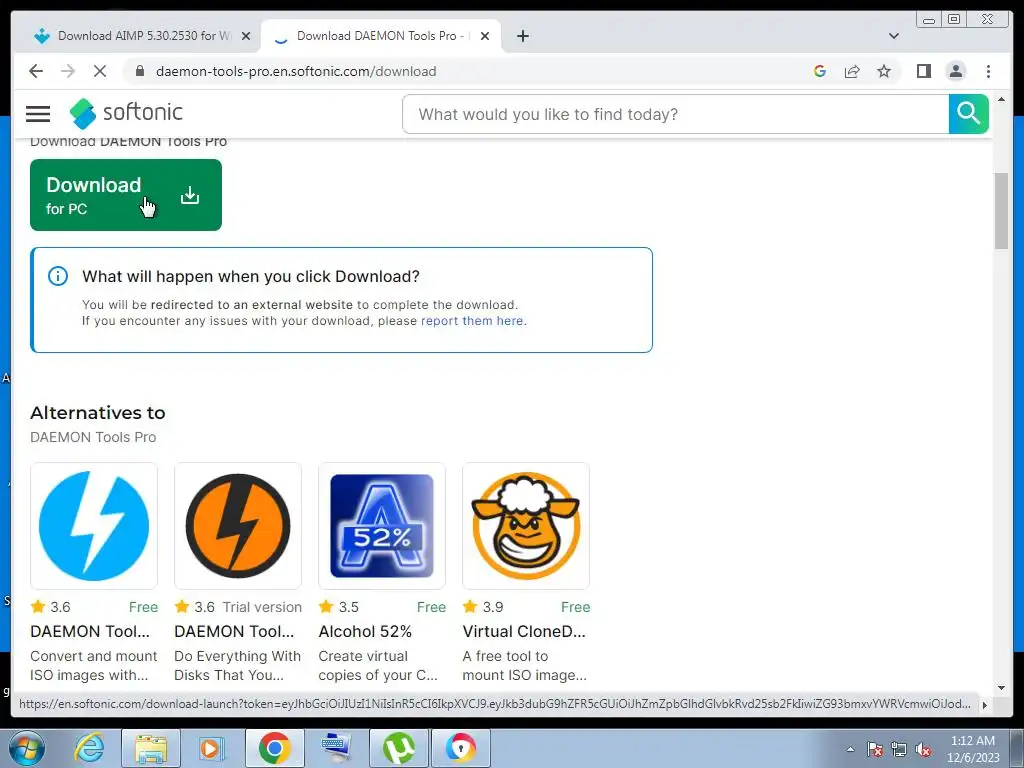
Task: Click the 3.5 star rating
Action: [339, 607]
